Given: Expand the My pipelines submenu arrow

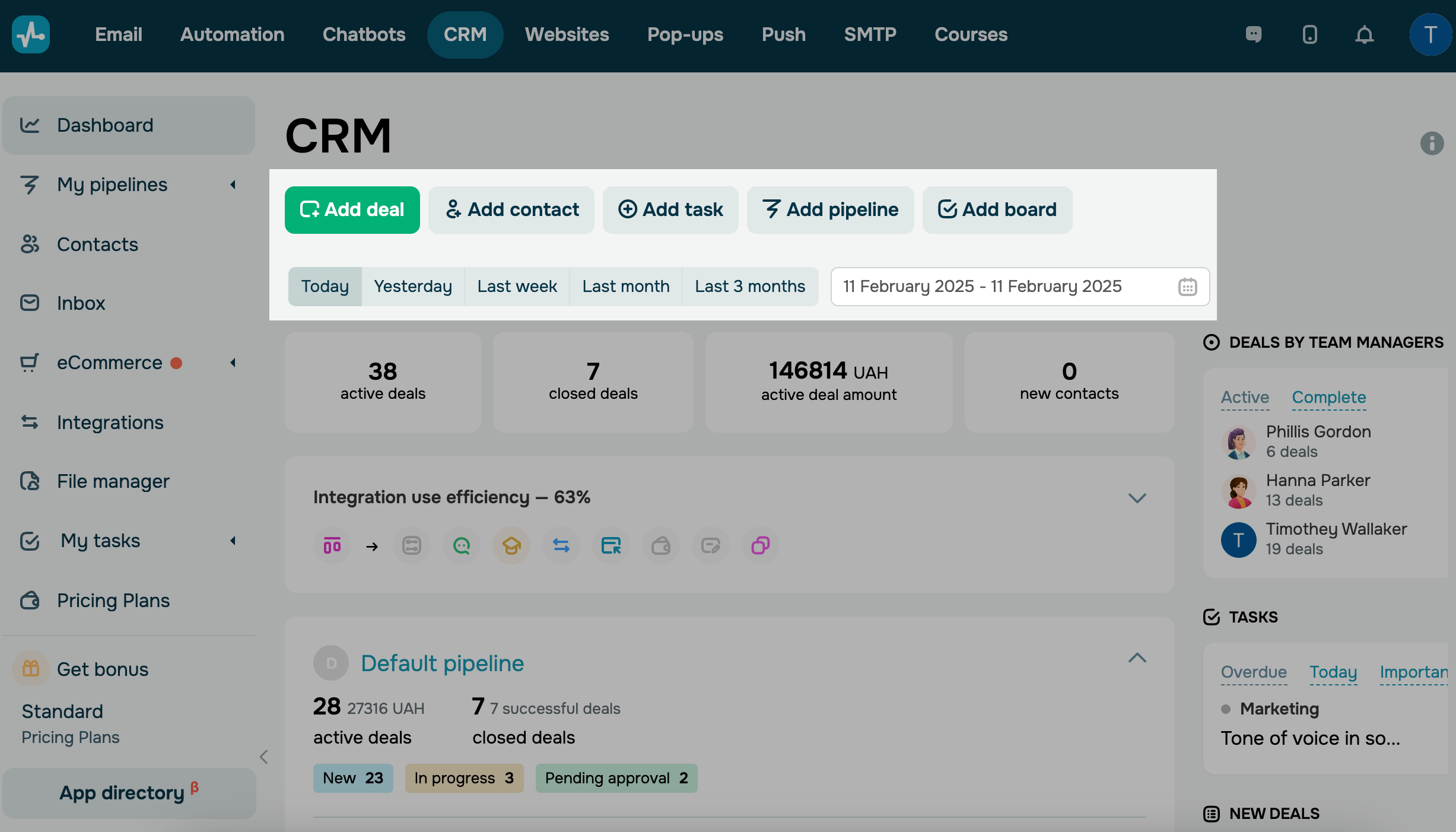Looking at the screenshot, I should coord(233,185).
